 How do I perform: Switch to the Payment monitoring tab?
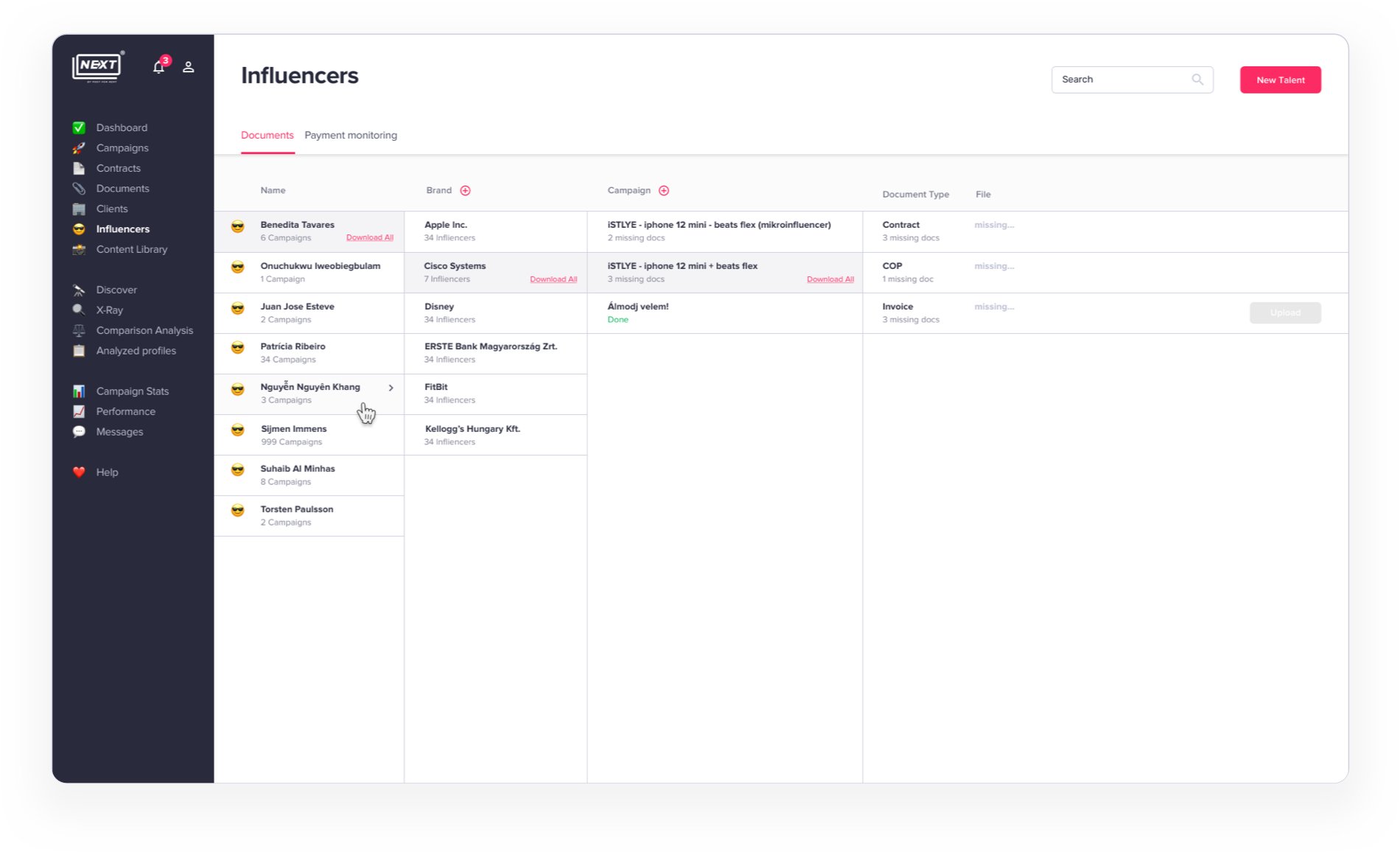(x=351, y=136)
